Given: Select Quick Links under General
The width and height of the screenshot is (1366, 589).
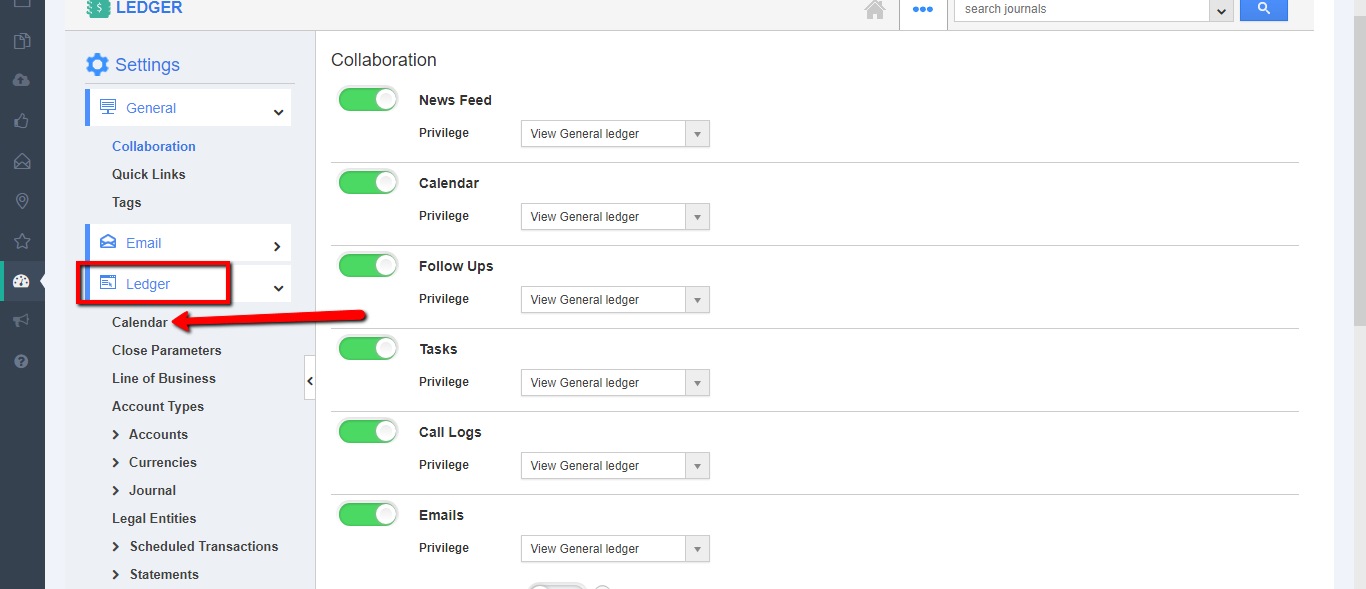Looking at the screenshot, I should click(149, 174).
